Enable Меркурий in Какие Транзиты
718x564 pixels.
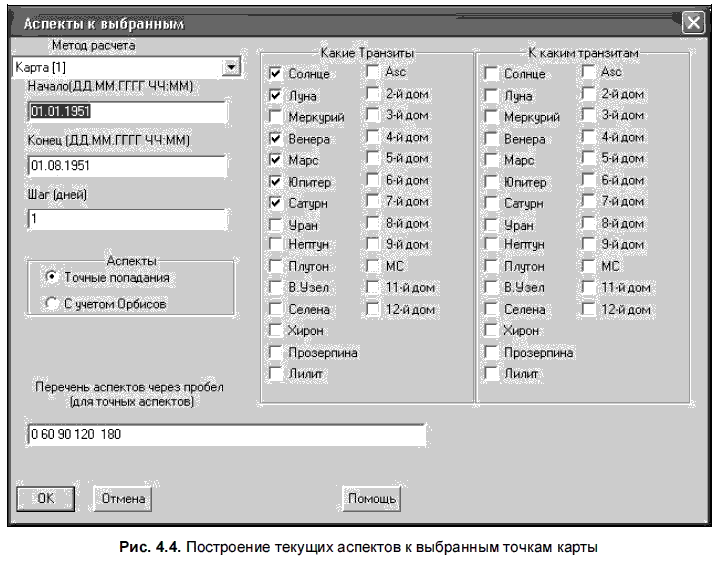click(276, 116)
